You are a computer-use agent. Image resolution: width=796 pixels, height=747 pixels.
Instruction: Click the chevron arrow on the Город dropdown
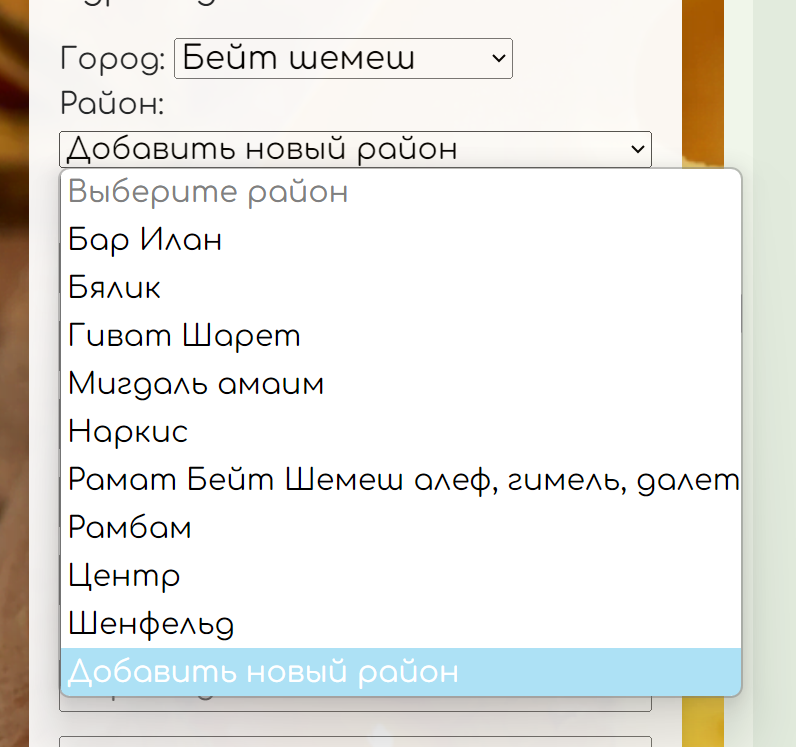[498, 59]
